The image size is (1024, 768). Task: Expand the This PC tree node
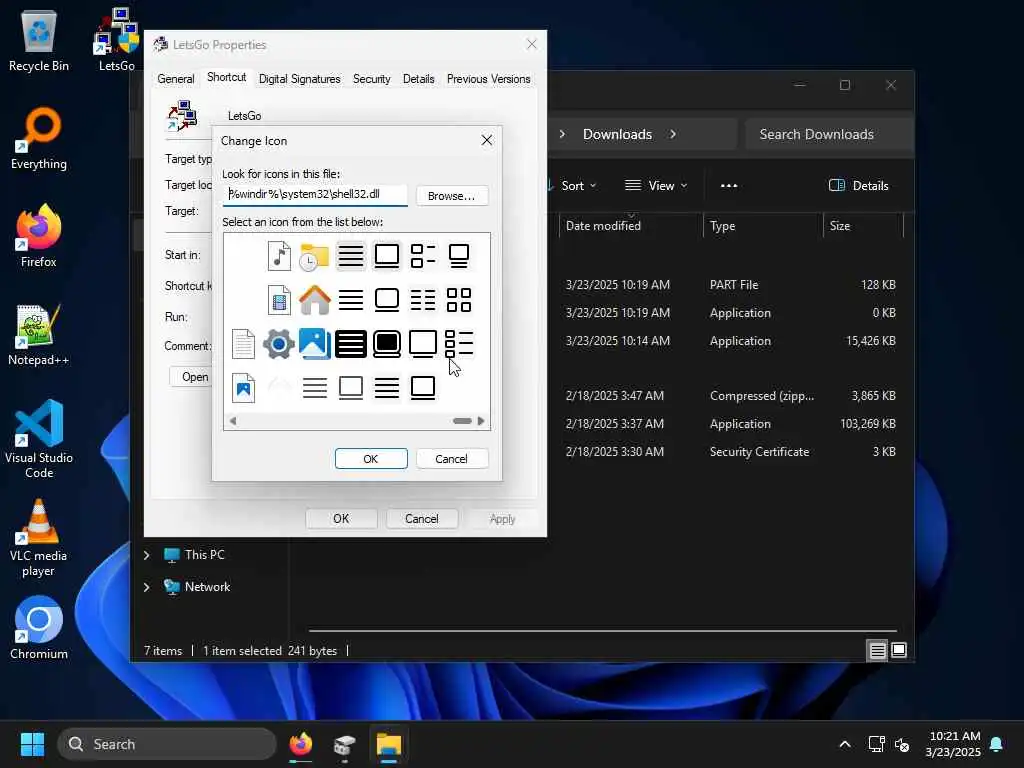pyautogui.click(x=147, y=555)
